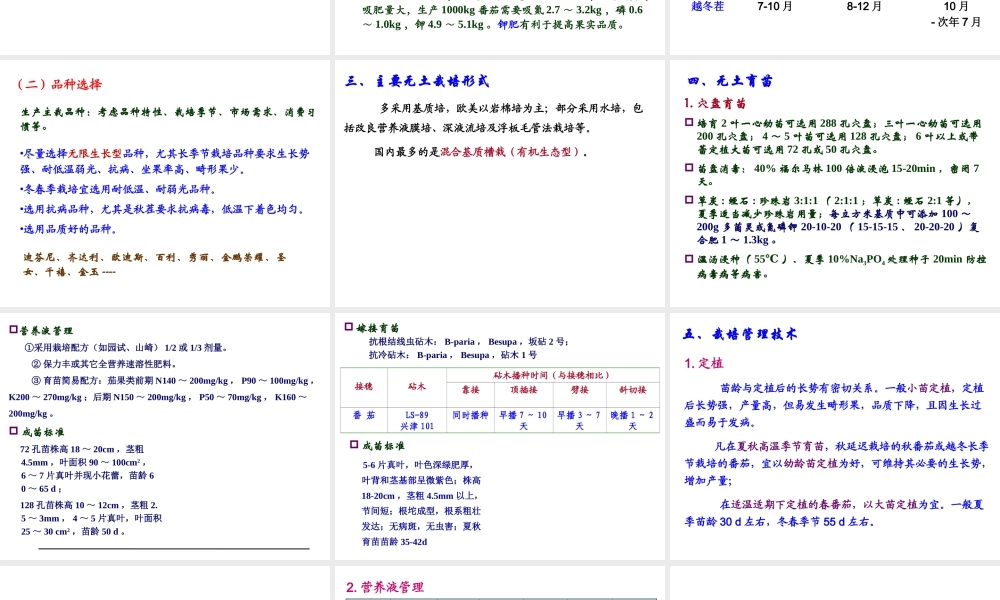Click the red "无限生长型" text
The height and width of the screenshot is (600, 1000).
(95, 154)
